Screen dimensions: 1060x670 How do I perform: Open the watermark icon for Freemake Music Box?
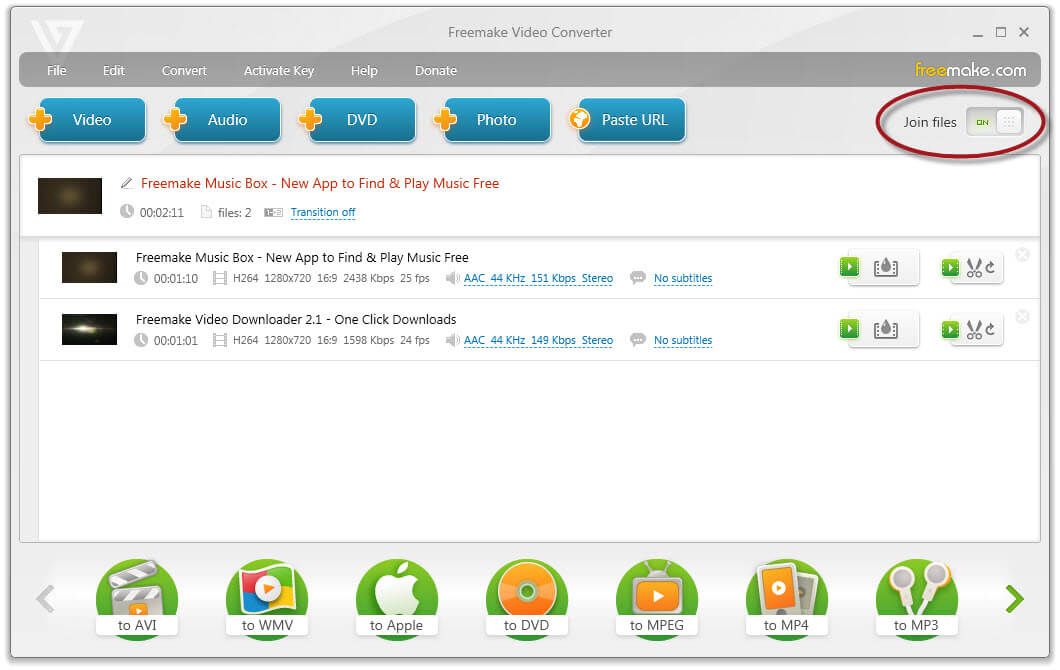(886, 268)
